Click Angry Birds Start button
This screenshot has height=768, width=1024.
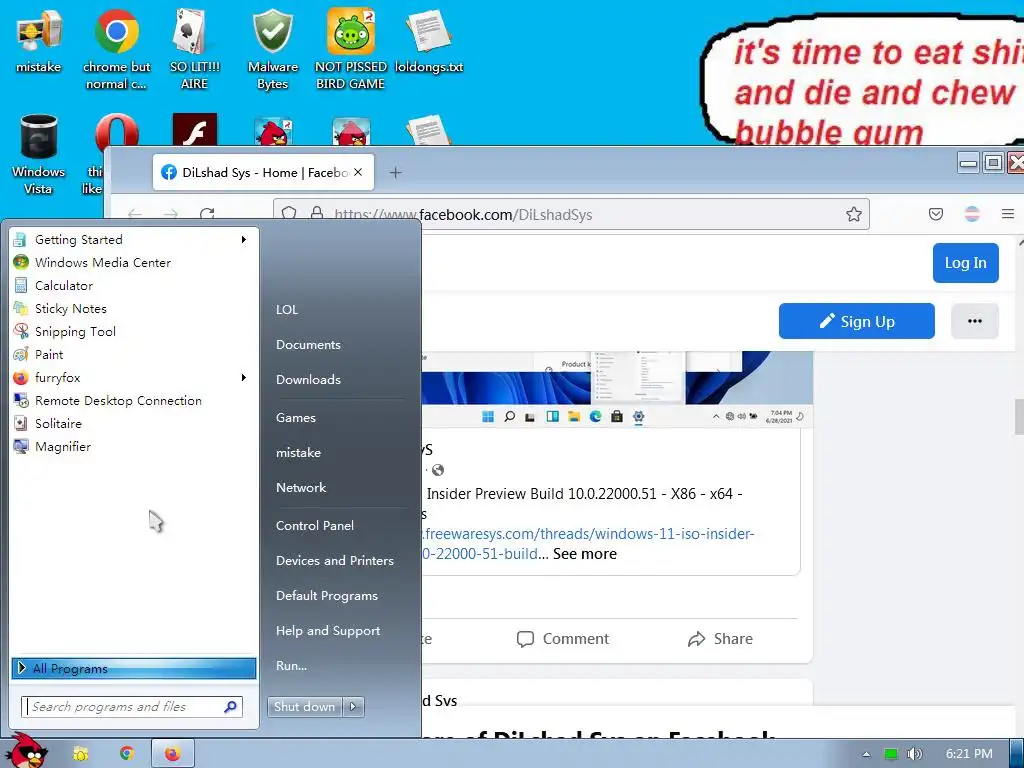pyautogui.click(x=27, y=751)
